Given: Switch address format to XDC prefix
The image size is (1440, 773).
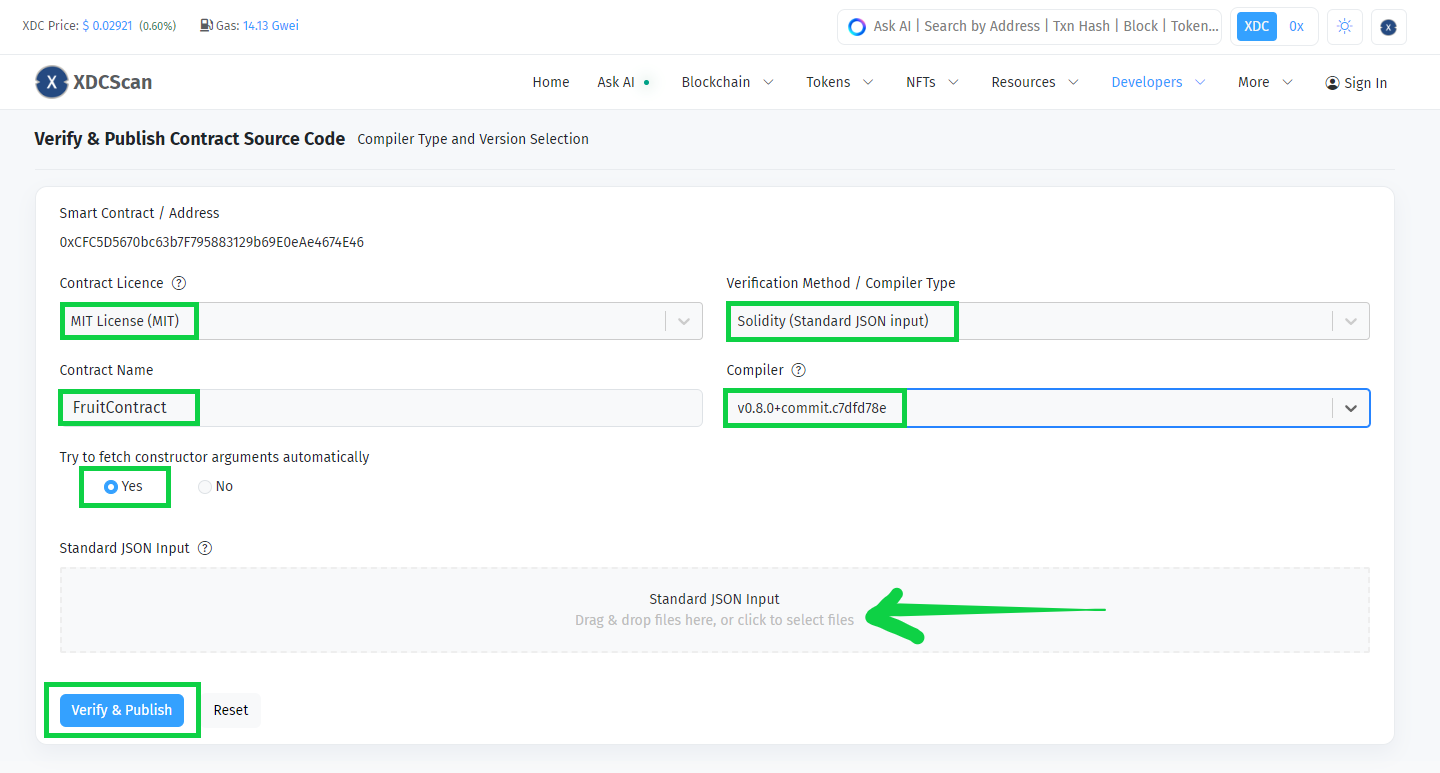Looking at the screenshot, I should [x=1257, y=27].
